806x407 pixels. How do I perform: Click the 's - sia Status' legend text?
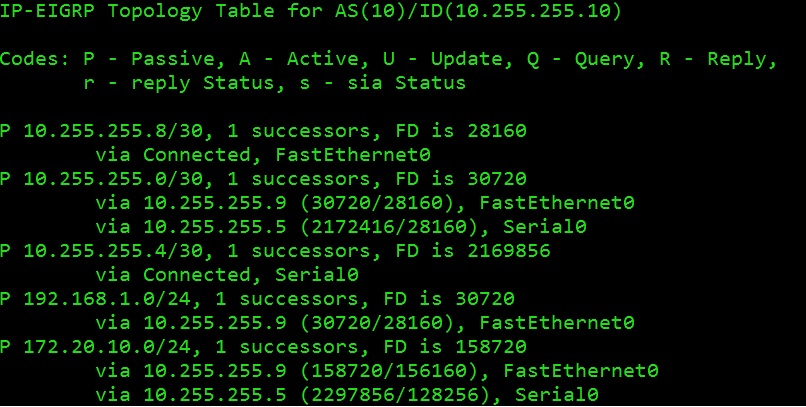coord(382,83)
